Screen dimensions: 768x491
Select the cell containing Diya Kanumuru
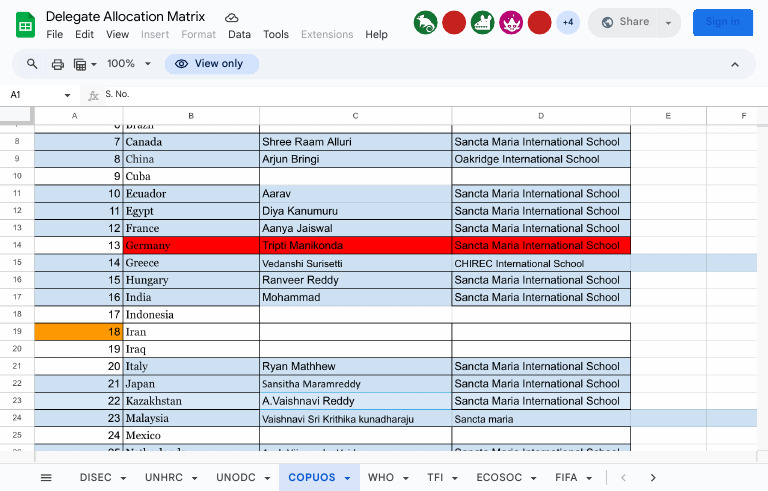(x=355, y=211)
